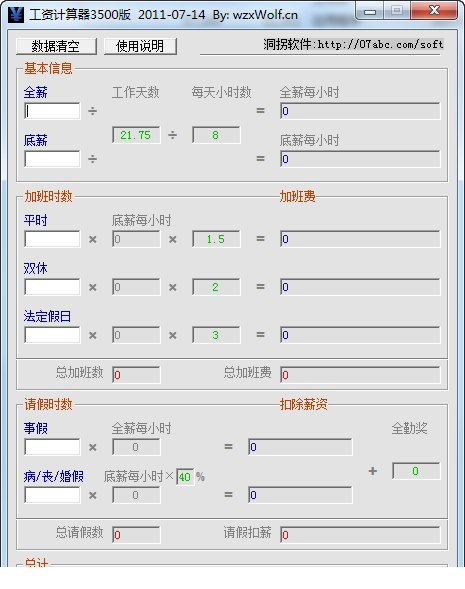The height and width of the screenshot is (589, 465).
Task: Click the 全薪每小时 field in 事假 row
Action: [136, 447]
